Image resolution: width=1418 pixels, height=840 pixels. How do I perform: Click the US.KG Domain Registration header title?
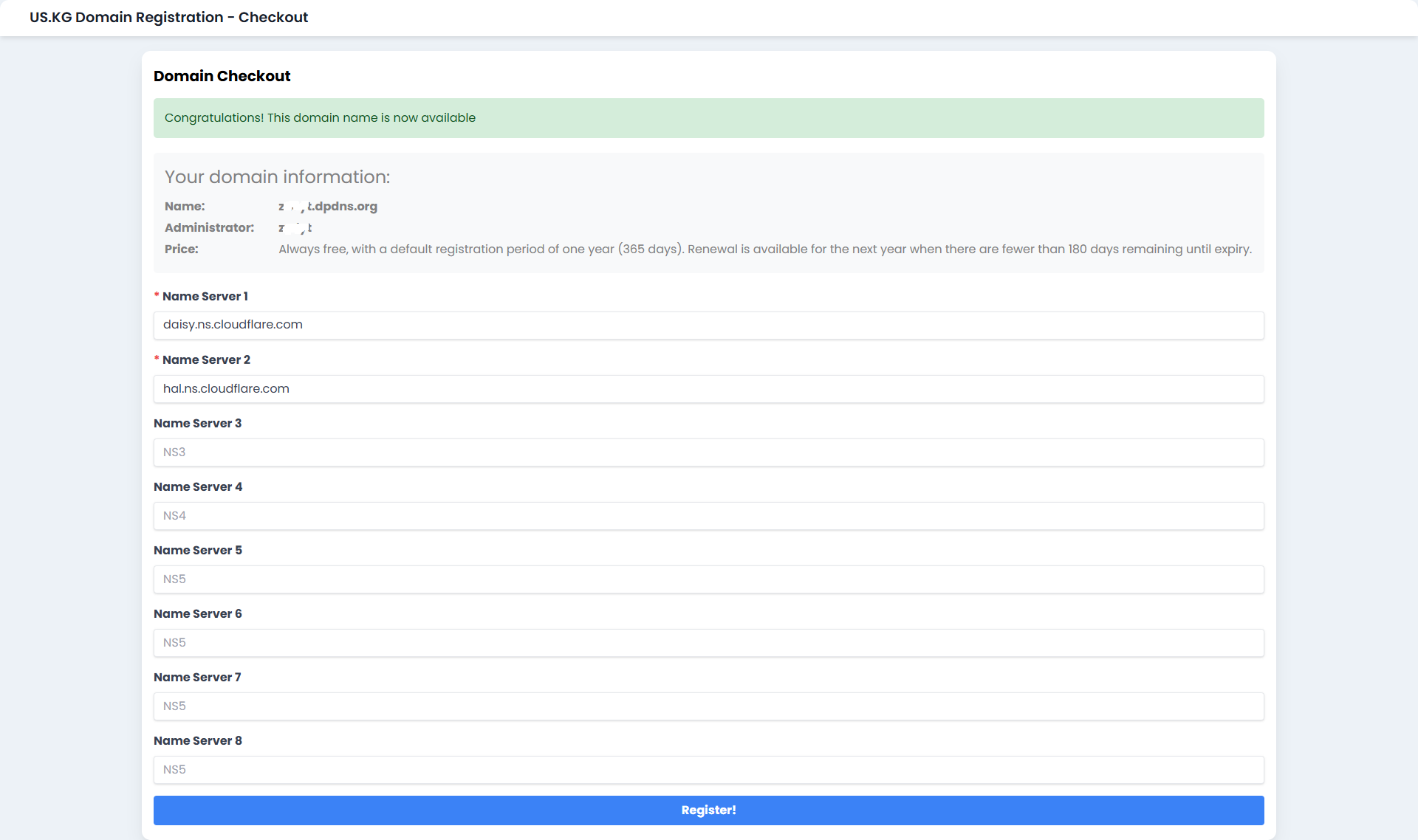coord(168,17)
